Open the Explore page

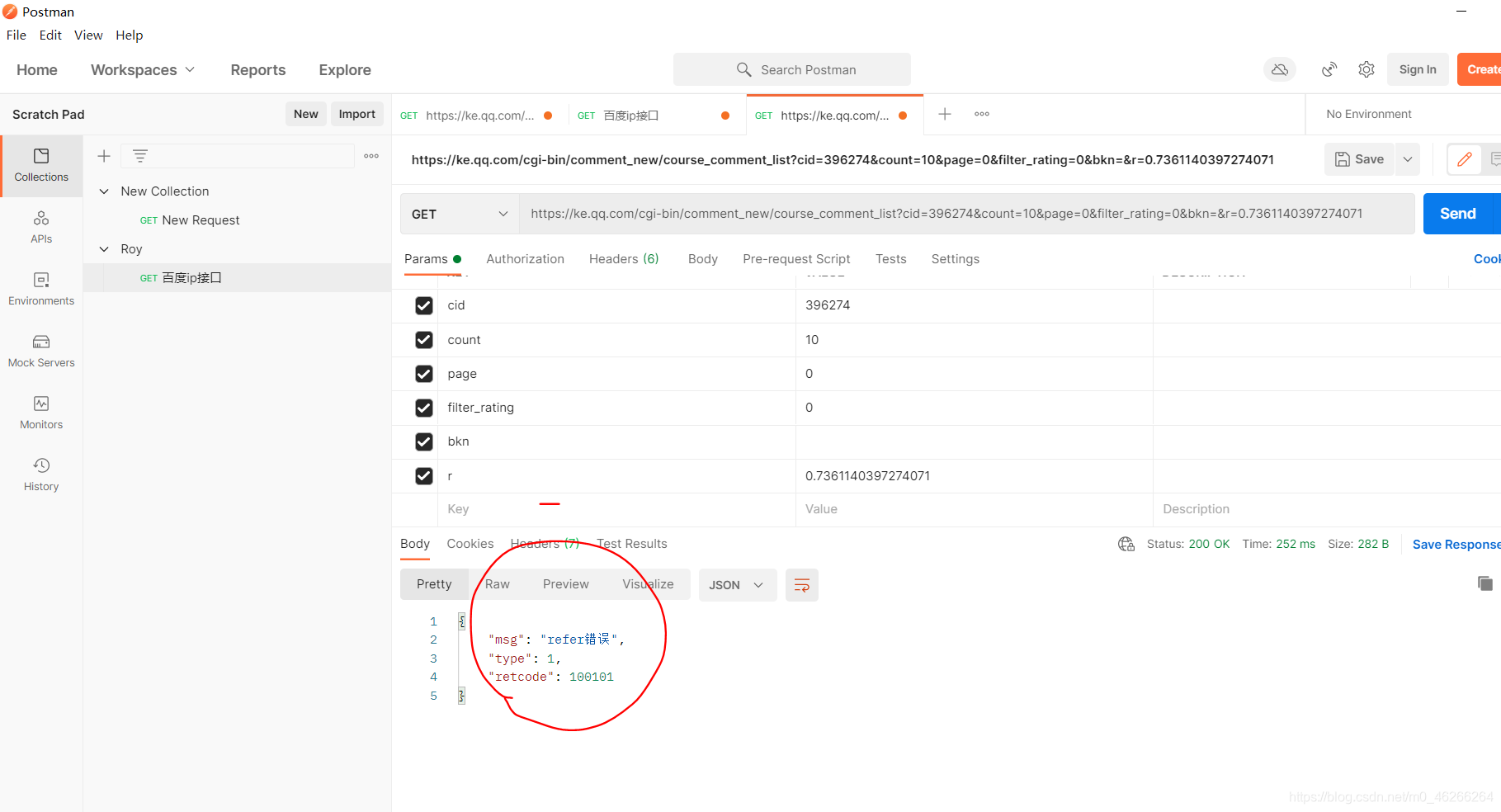click(345, 70)
